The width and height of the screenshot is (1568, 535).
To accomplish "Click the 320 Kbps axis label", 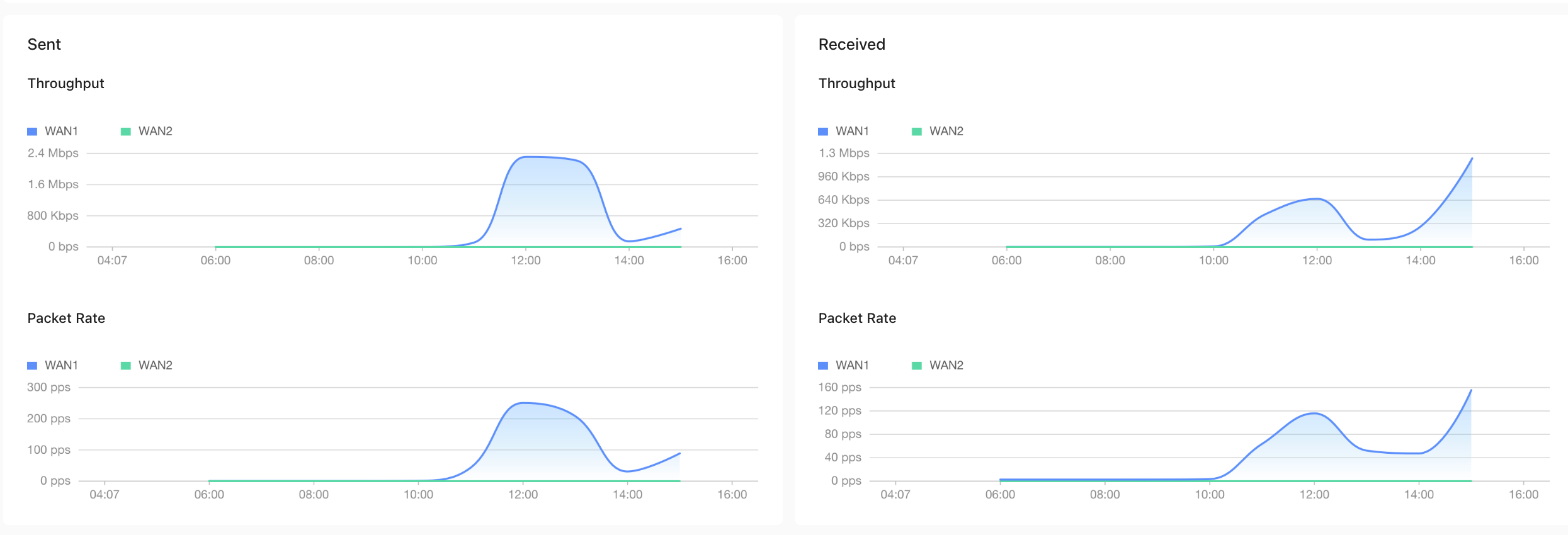I will (844, 223).
